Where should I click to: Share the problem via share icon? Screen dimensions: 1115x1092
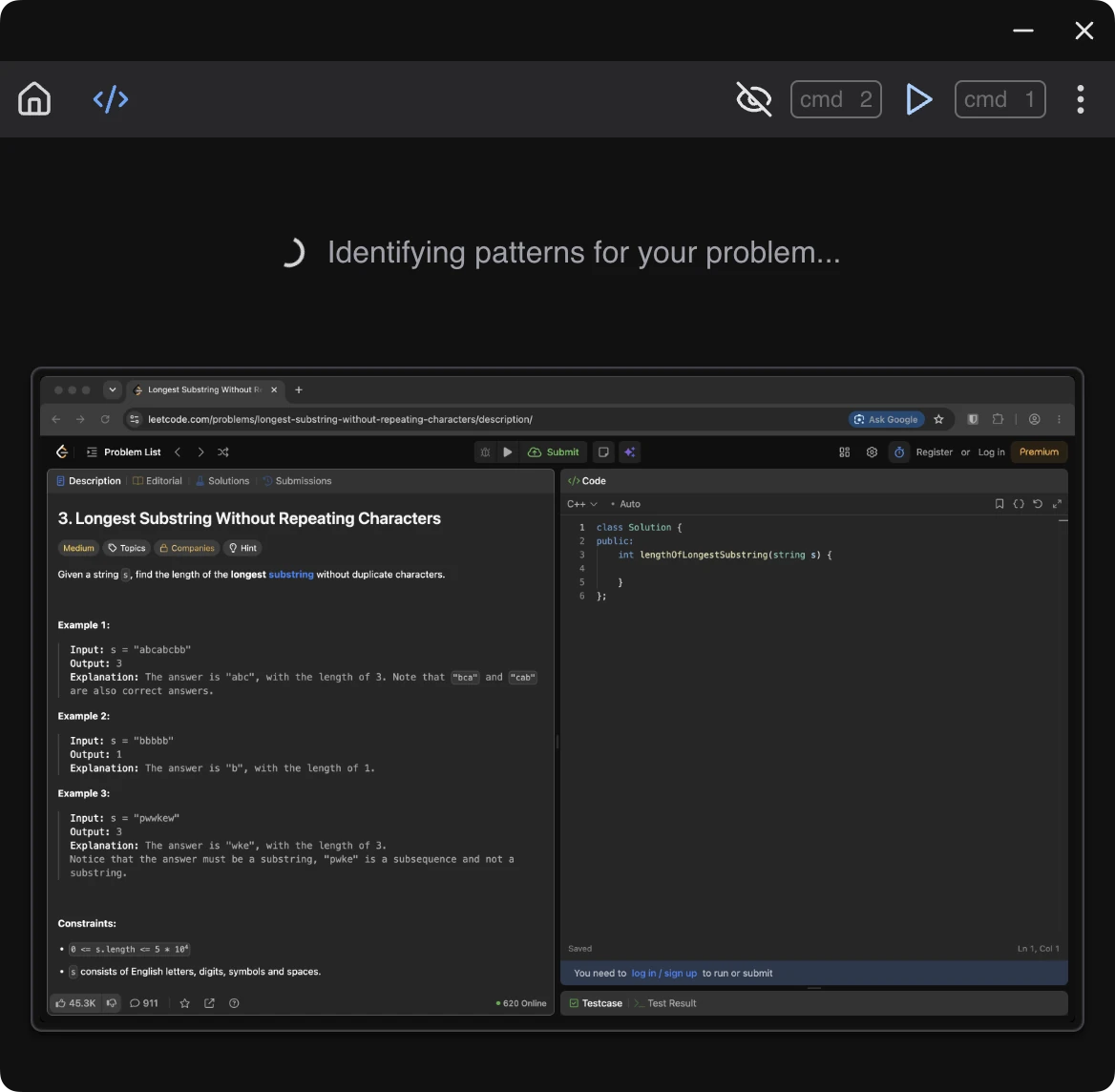[x=209, y=1003]
